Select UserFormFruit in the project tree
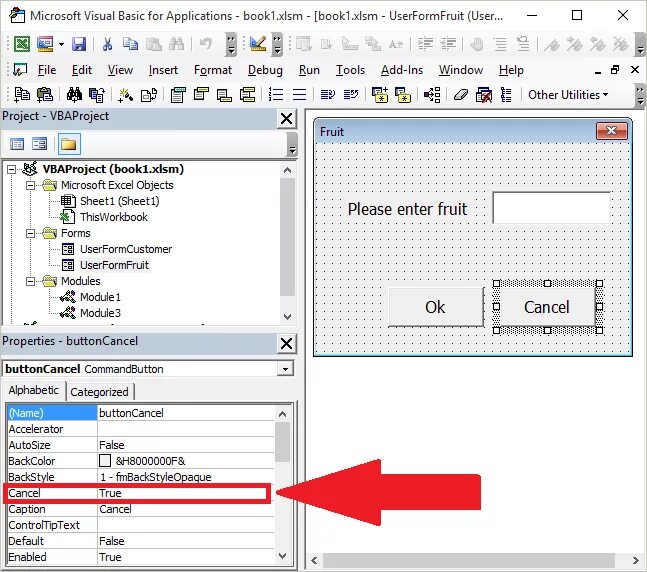 pos(114,265)
